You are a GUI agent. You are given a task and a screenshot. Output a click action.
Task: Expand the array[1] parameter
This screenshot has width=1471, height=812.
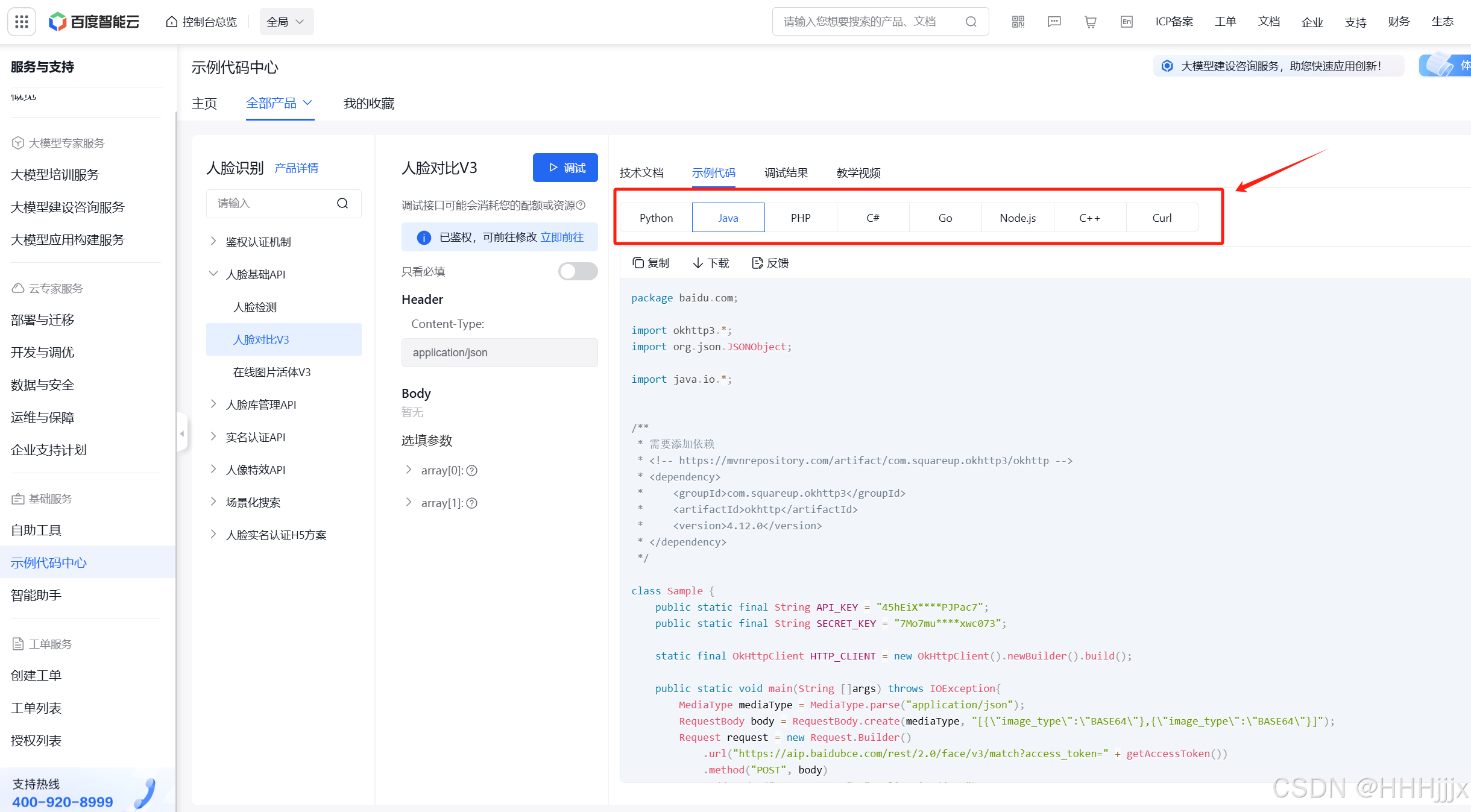408,503
